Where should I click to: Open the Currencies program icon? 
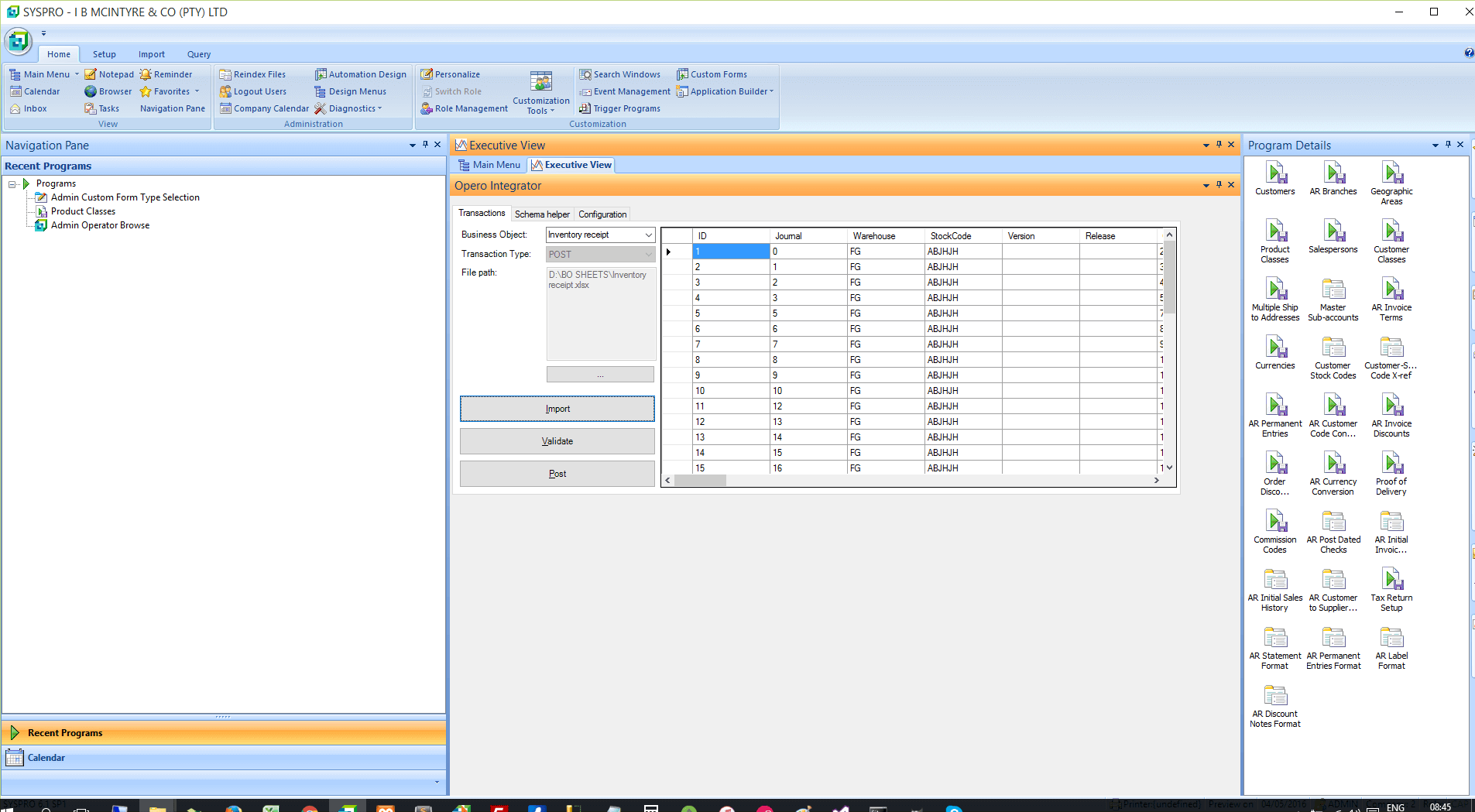(1274, 352)
